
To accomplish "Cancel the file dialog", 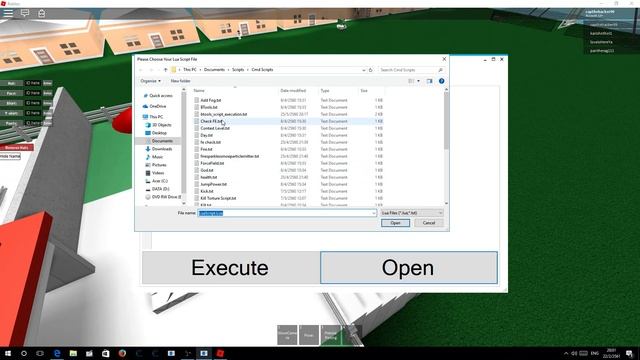I will click(429, 223).
